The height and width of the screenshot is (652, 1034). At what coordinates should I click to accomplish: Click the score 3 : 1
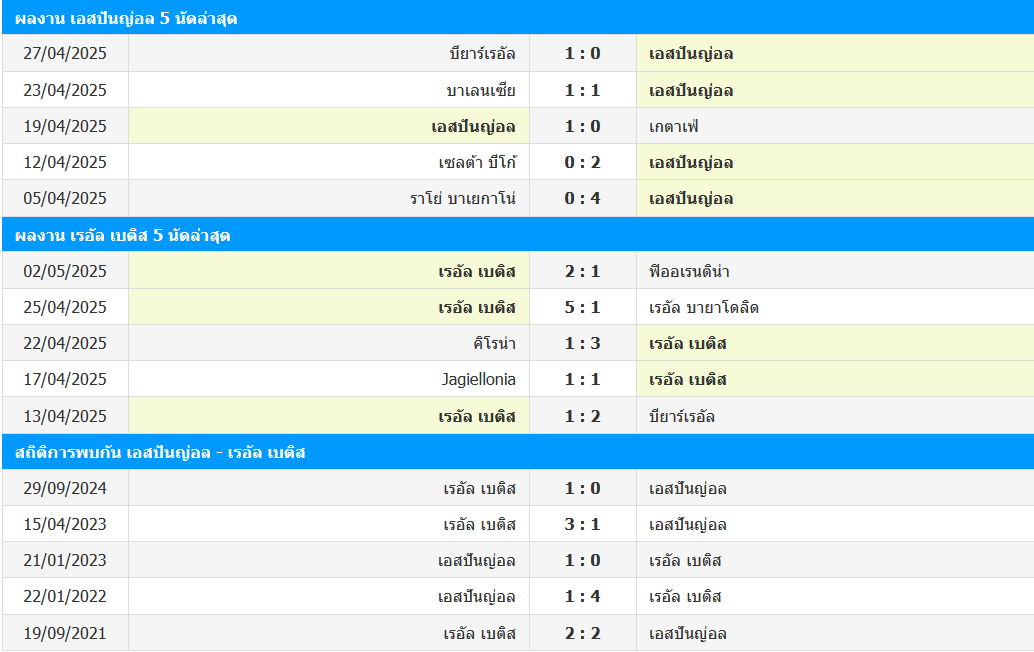582,525
